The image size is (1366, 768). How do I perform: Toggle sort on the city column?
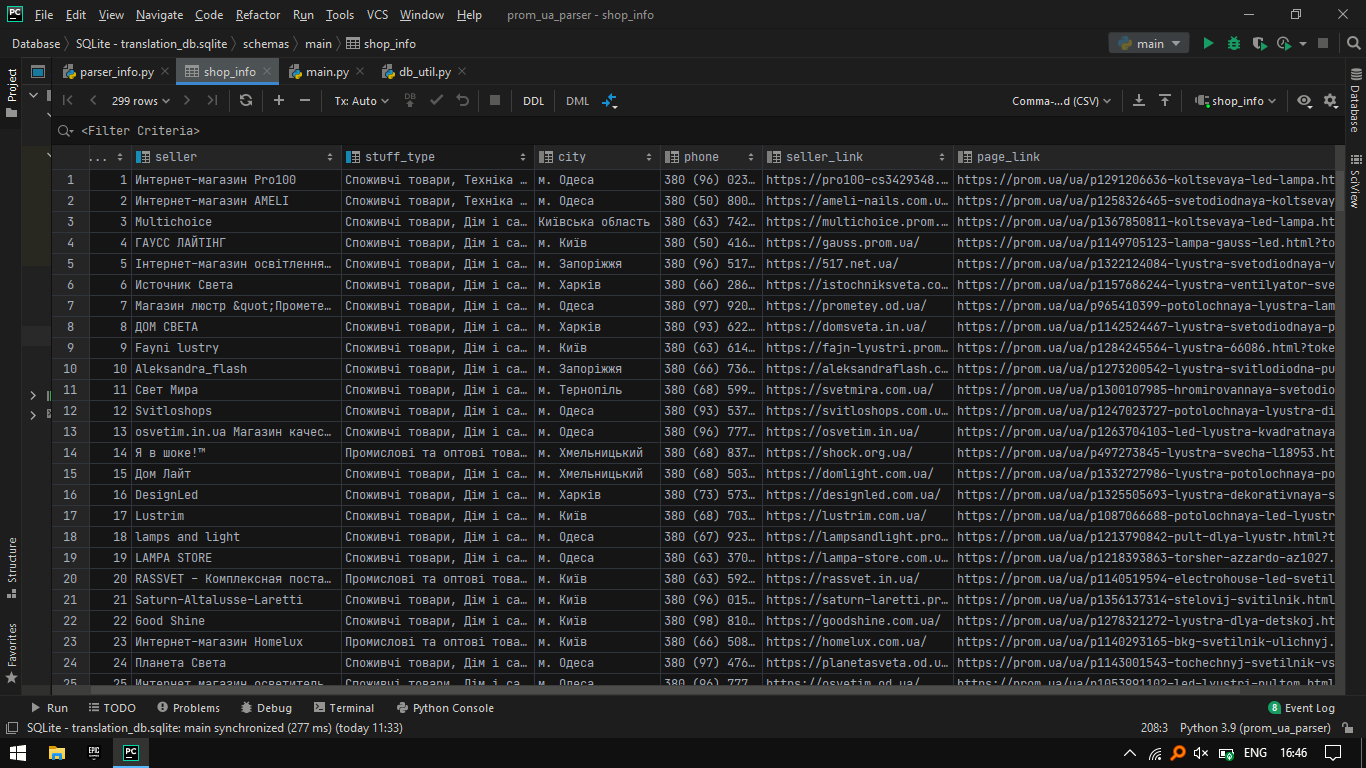(648, 157)
